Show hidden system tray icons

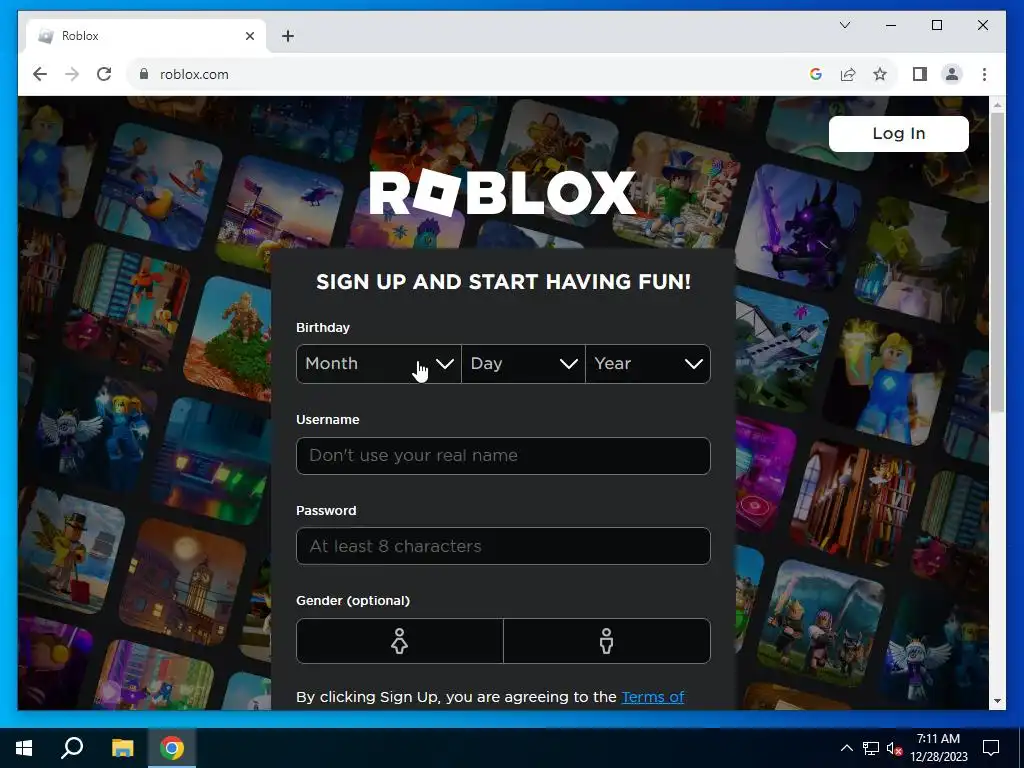coord(846,748)
